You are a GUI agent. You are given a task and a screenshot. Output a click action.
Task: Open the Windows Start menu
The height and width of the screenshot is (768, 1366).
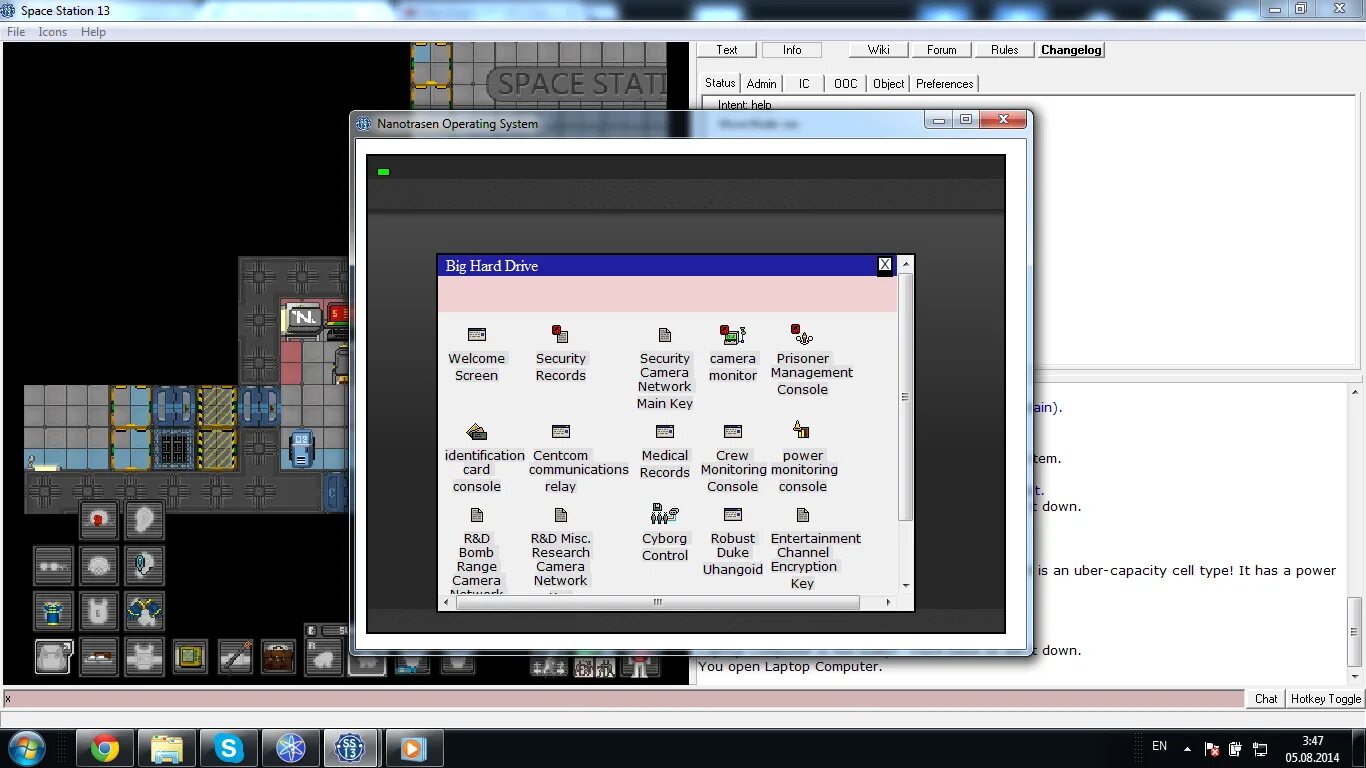26,748
